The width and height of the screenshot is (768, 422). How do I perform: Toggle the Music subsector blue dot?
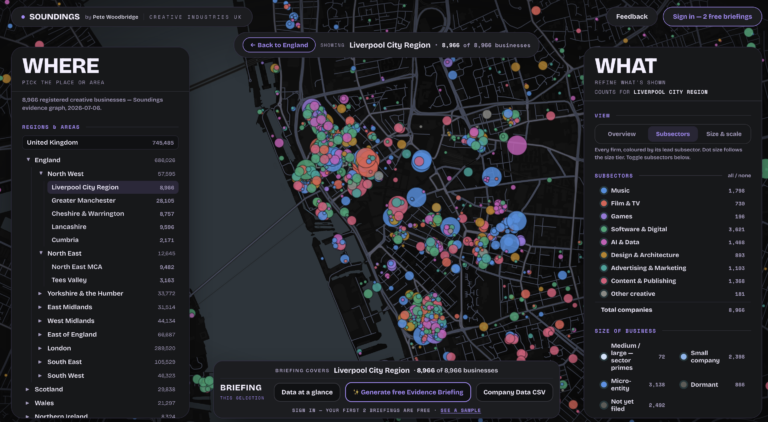[604, 190]
